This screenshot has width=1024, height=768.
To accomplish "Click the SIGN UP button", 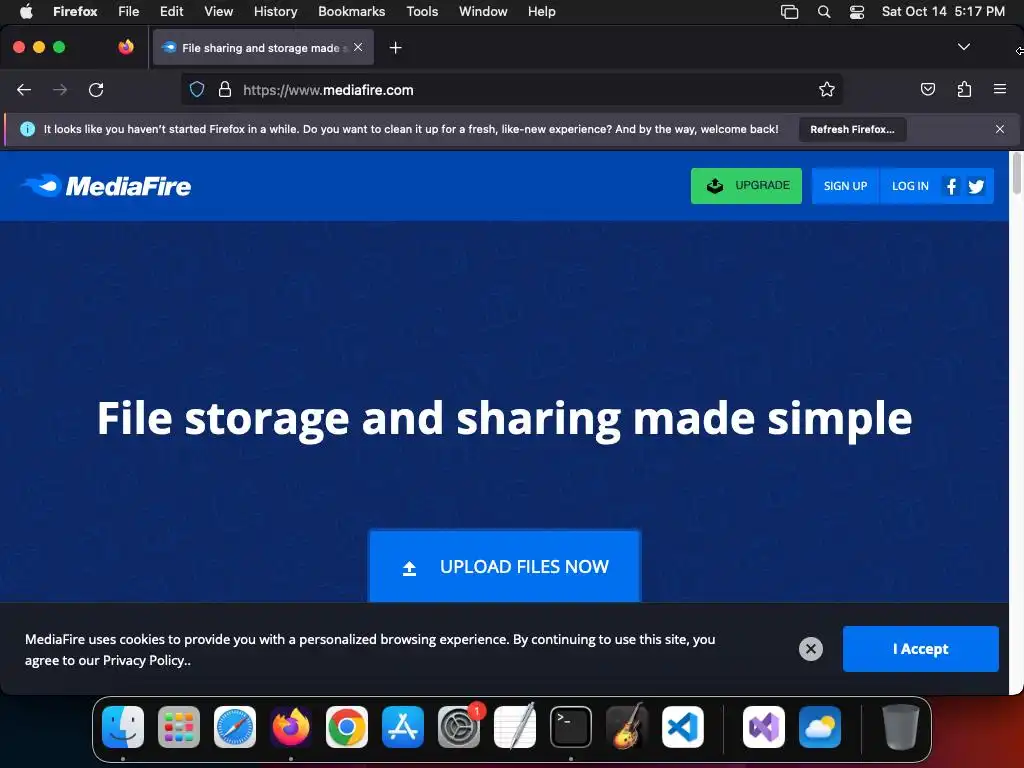I will tap(845, 186).
